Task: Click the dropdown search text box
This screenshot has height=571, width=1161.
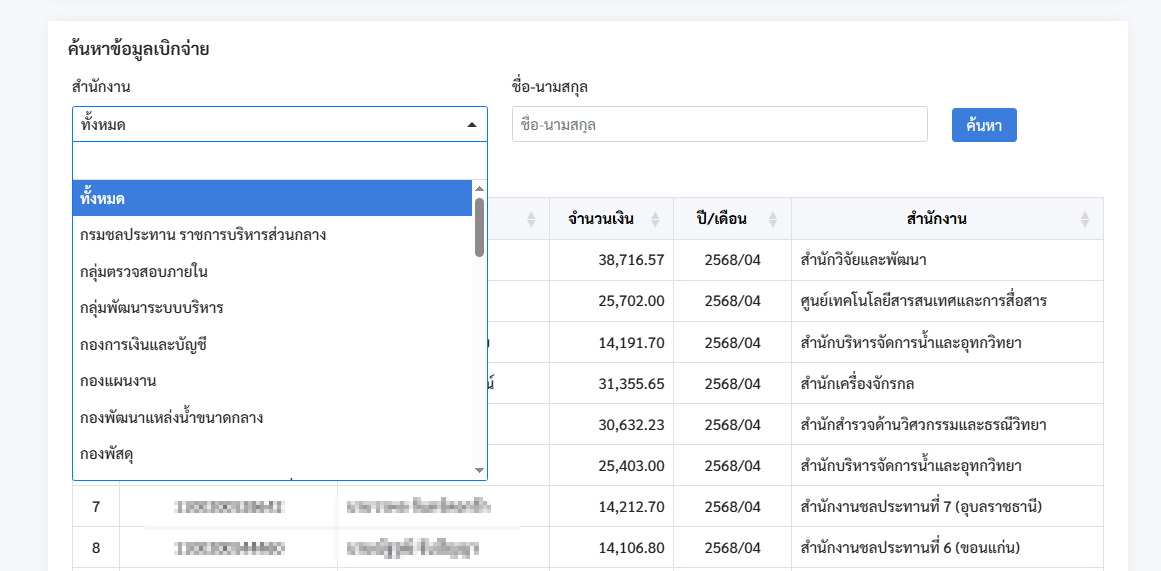Action: [280, 160]
